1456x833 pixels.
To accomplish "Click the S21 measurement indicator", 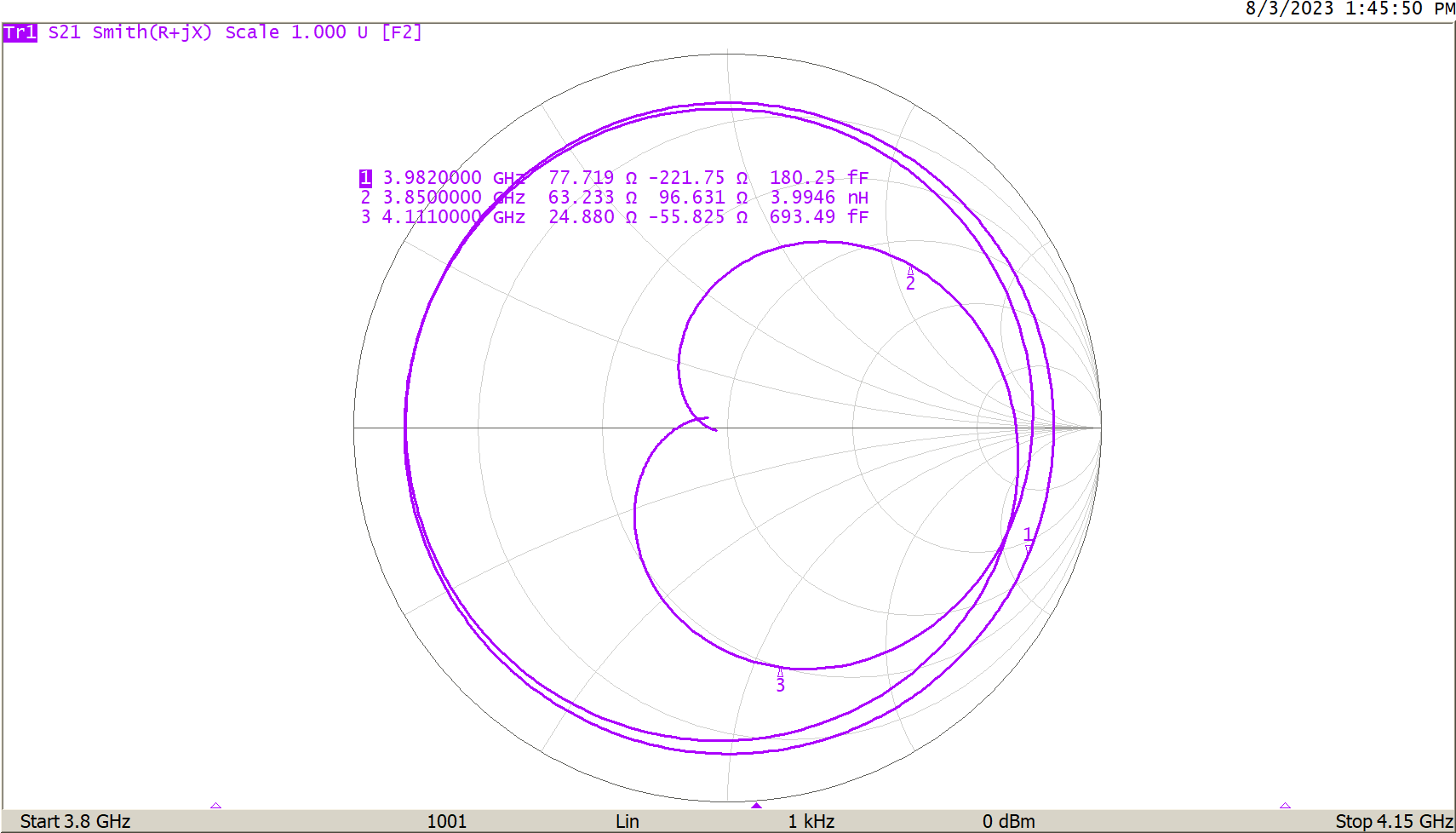I will (61, 33).
